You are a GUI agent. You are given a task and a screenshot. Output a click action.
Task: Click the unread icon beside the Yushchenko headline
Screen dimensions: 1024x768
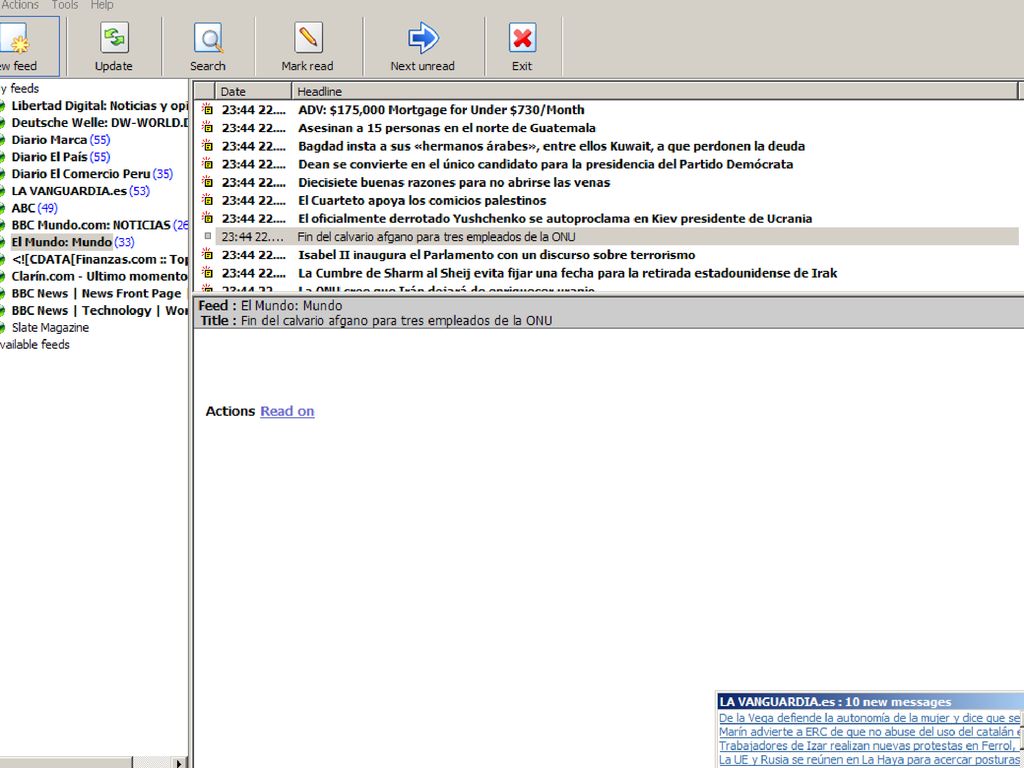coord(208,218)
